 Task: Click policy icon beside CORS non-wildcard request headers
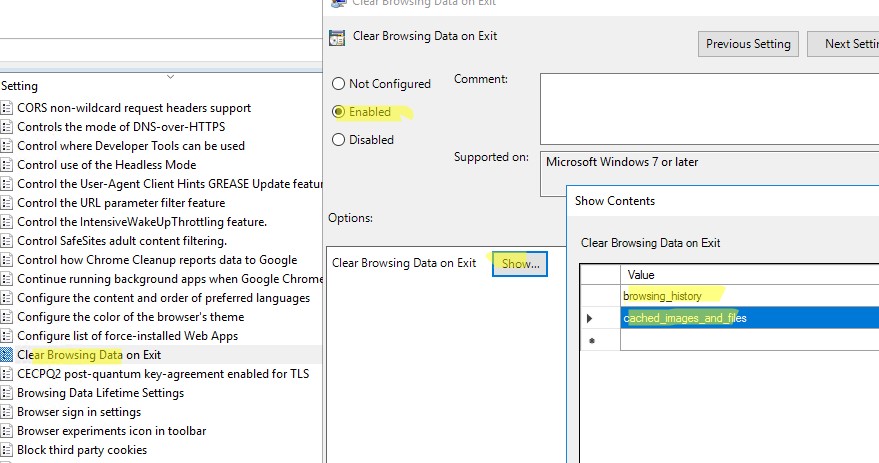click(6, 108)
